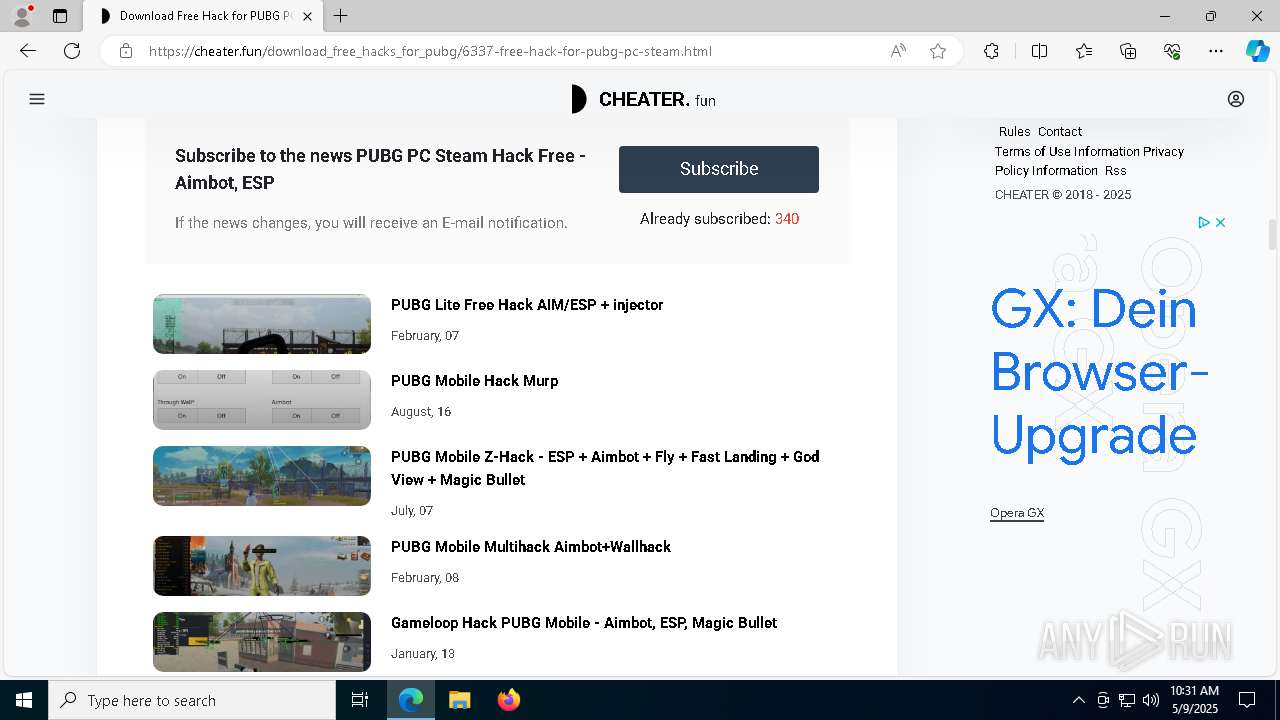This screenshot has width=1280, height=720.
Task: Open the user account icon
Action: (1236, 99)
